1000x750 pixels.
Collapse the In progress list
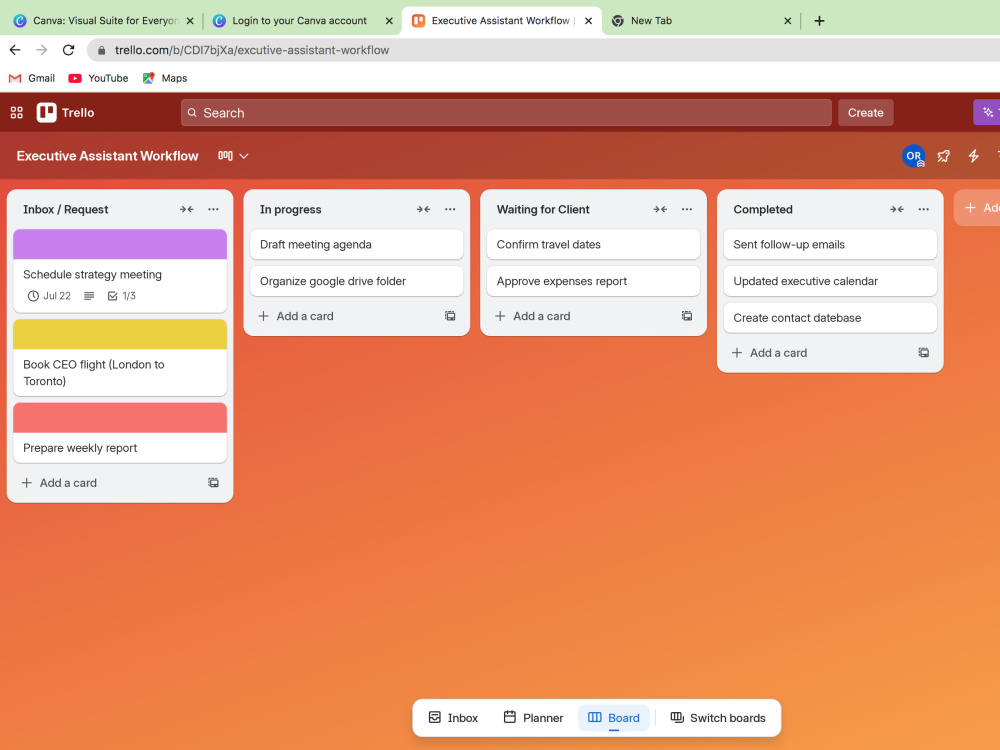[423, 209]
